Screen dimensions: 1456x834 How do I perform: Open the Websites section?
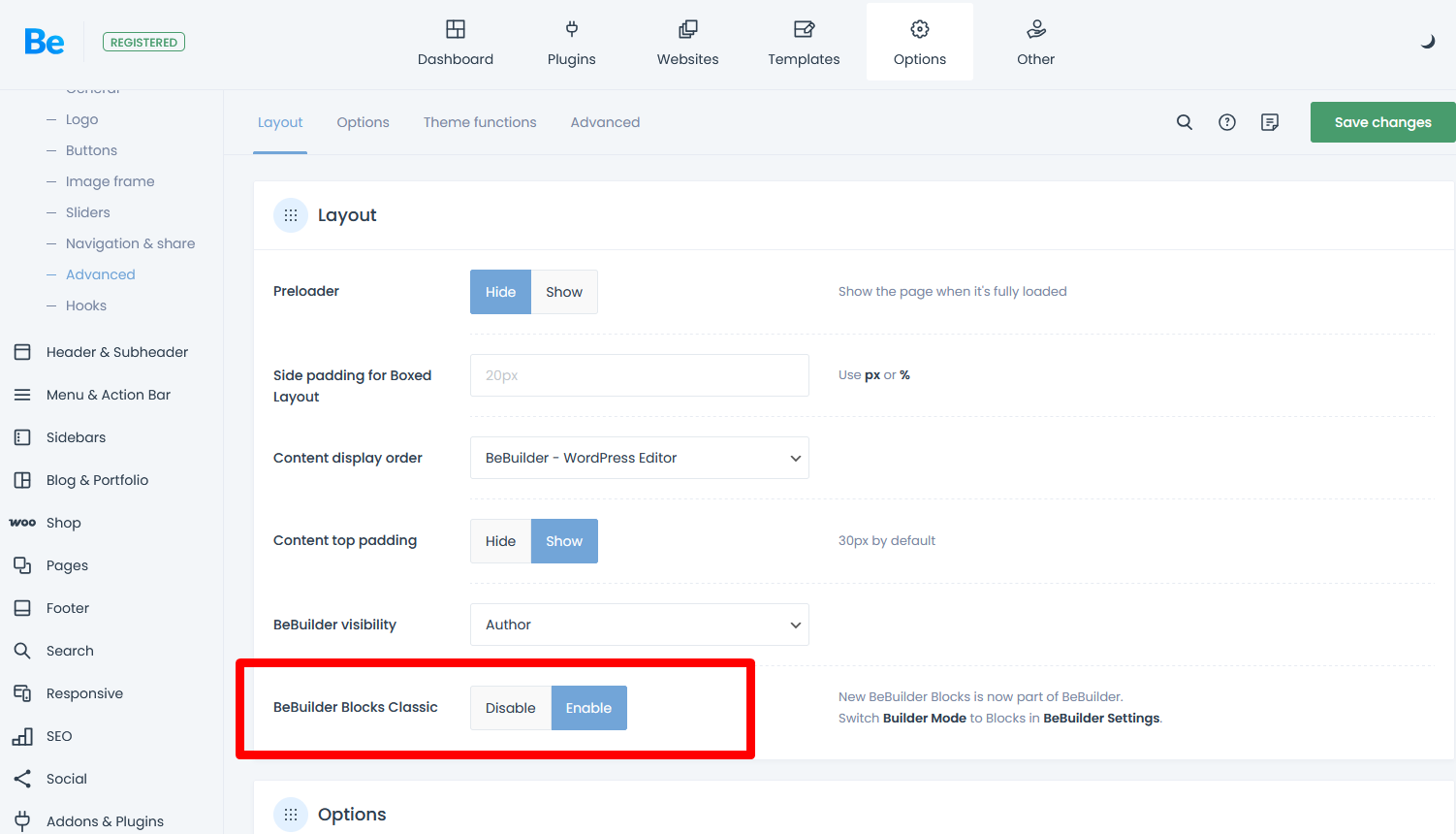point(687,44)
